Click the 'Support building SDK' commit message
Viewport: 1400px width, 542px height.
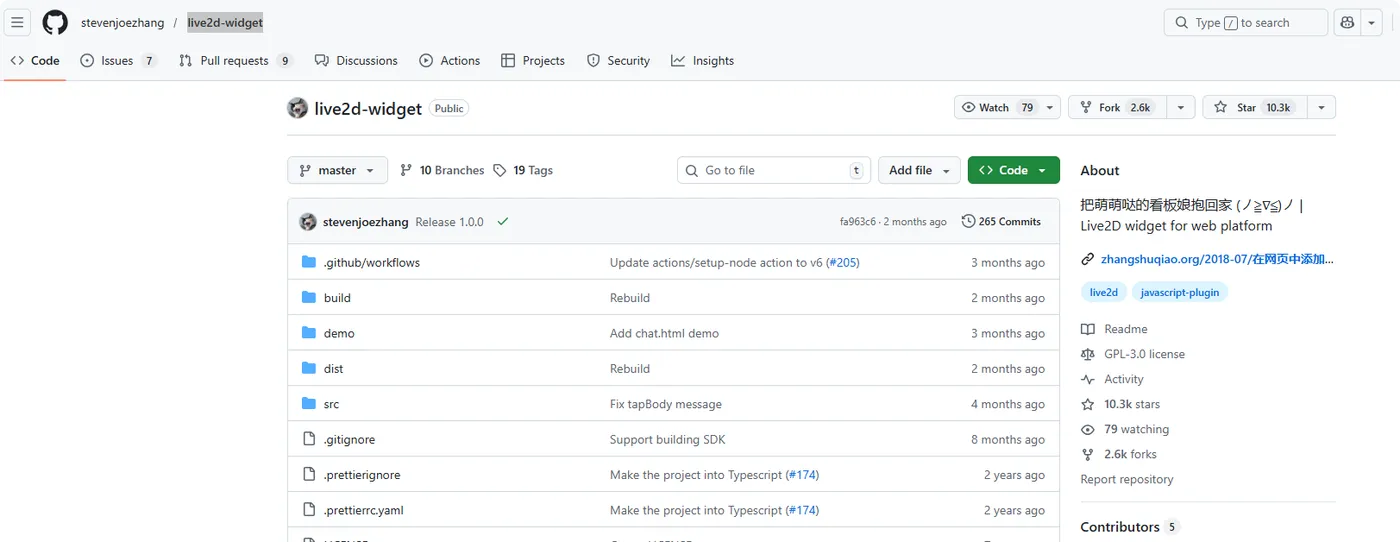point(668,439)
